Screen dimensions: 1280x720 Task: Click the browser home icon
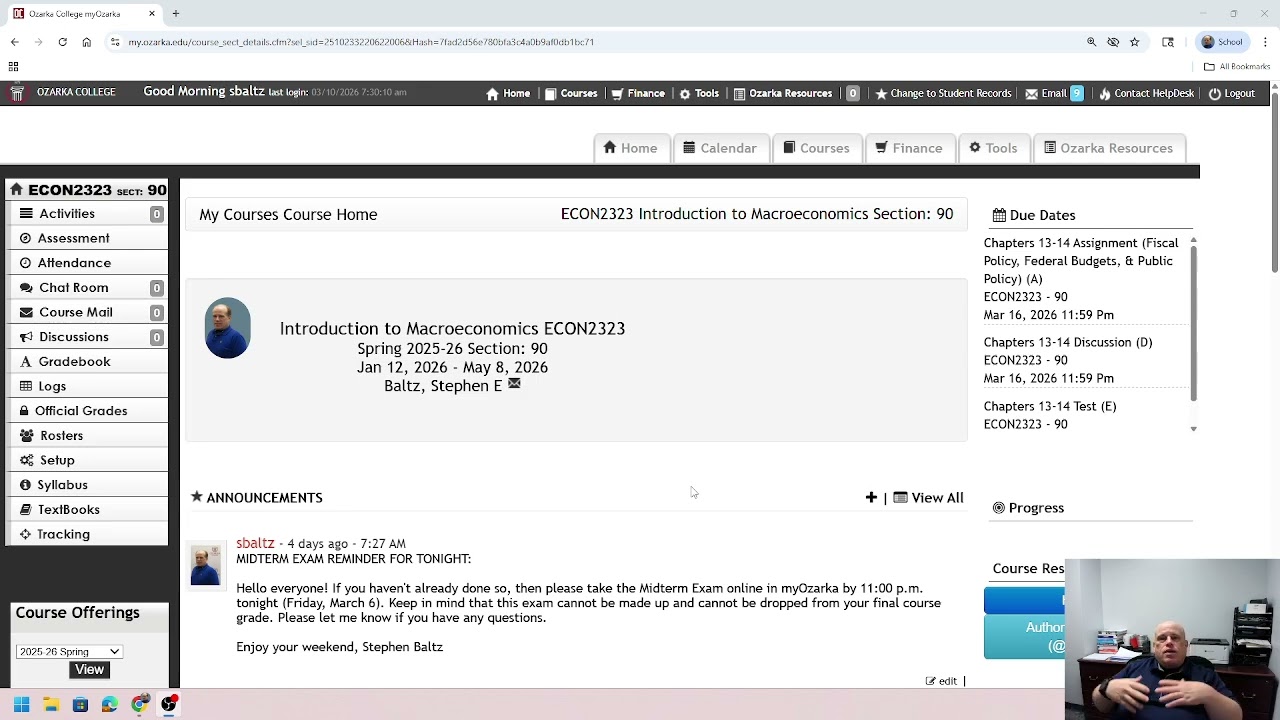click(86, 42)
